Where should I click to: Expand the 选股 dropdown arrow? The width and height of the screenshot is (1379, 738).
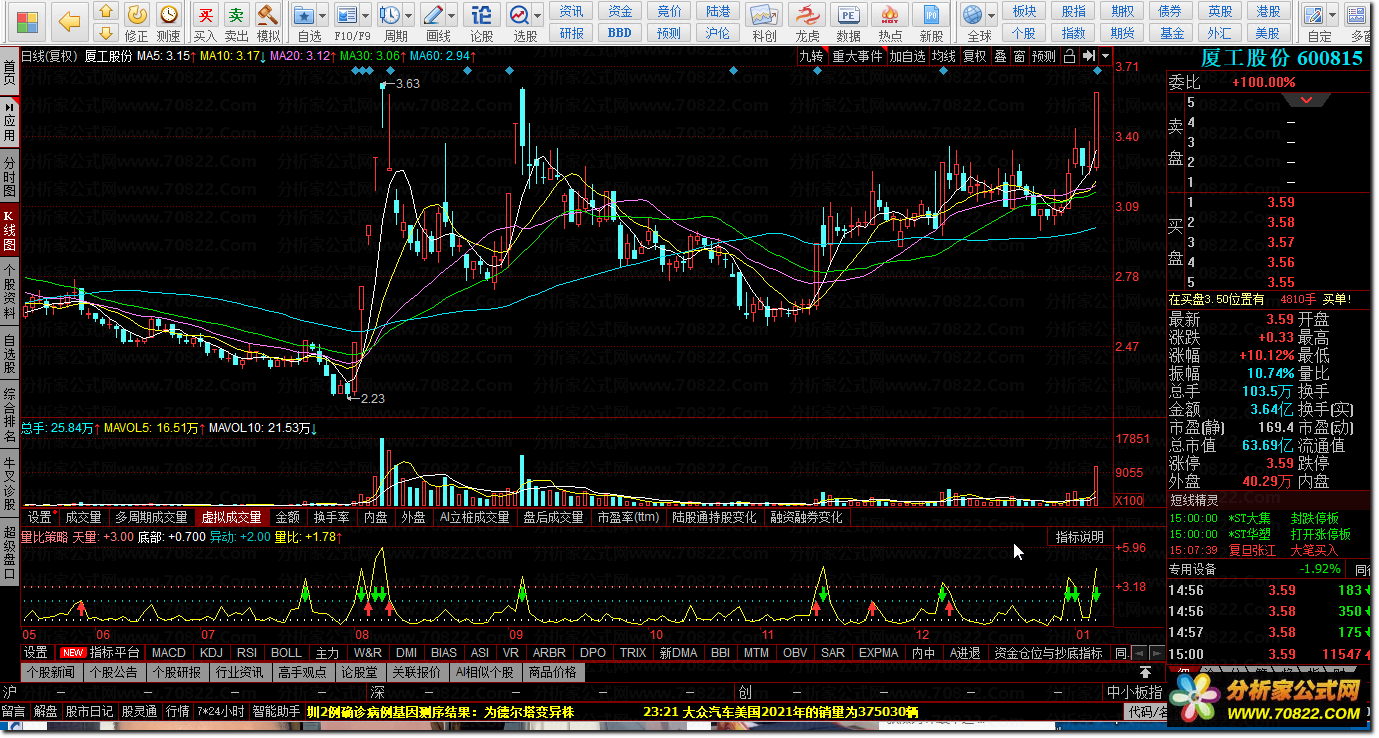539,16
